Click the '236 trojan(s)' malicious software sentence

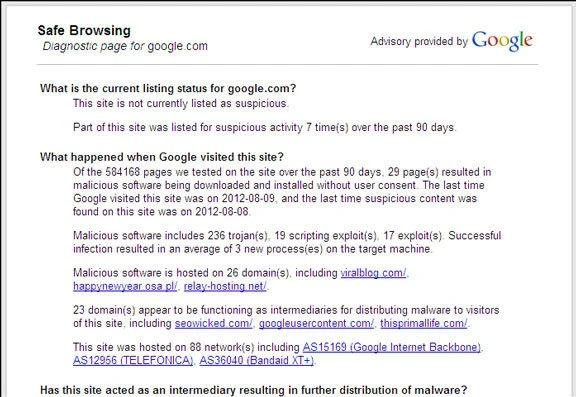click(x=287, y=242)
